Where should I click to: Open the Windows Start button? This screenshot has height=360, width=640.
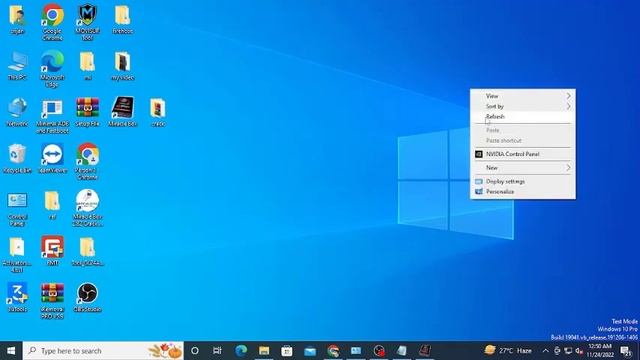point(11,351)
